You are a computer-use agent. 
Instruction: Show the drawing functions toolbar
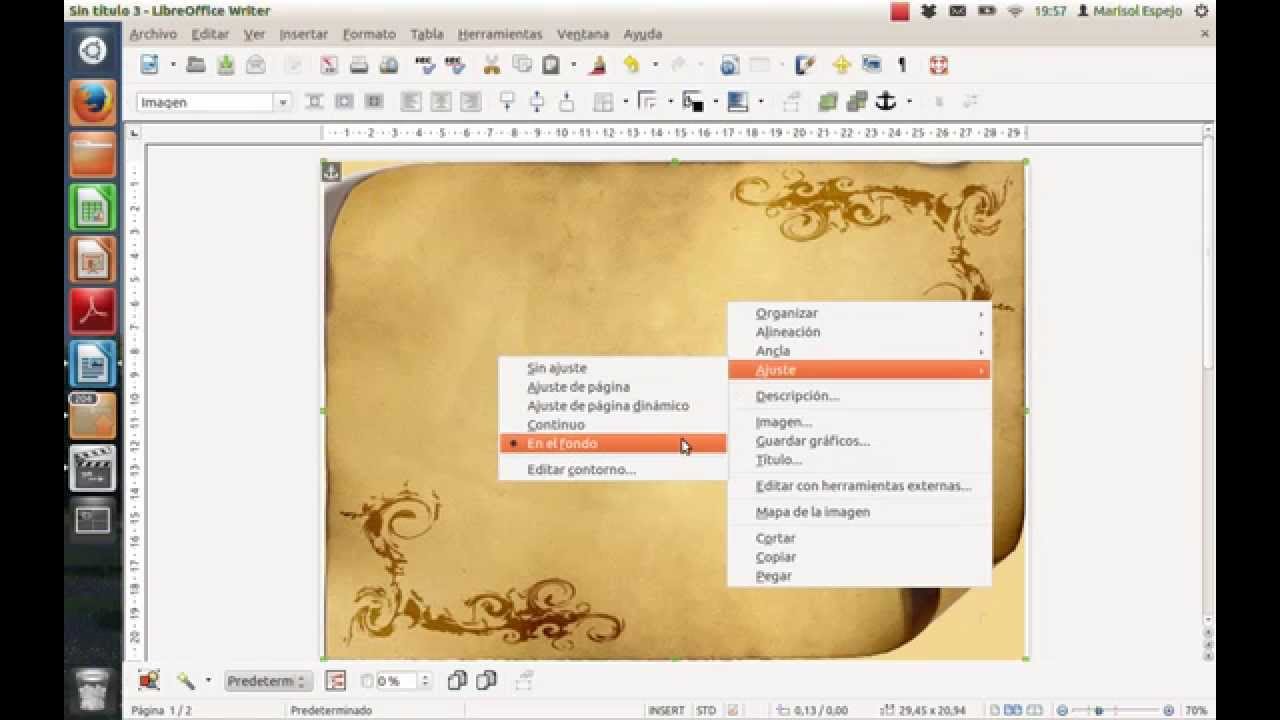pos(805,65)
